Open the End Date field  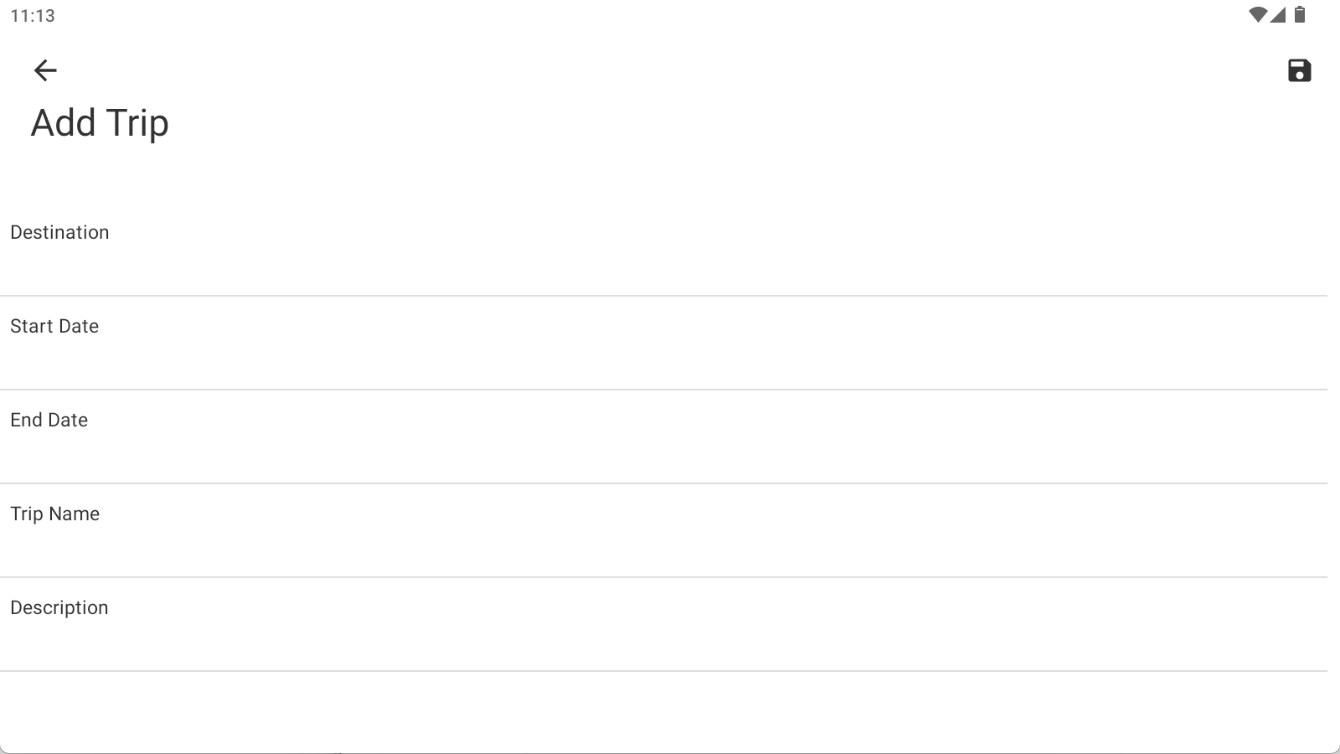click(x=664, y=437)
